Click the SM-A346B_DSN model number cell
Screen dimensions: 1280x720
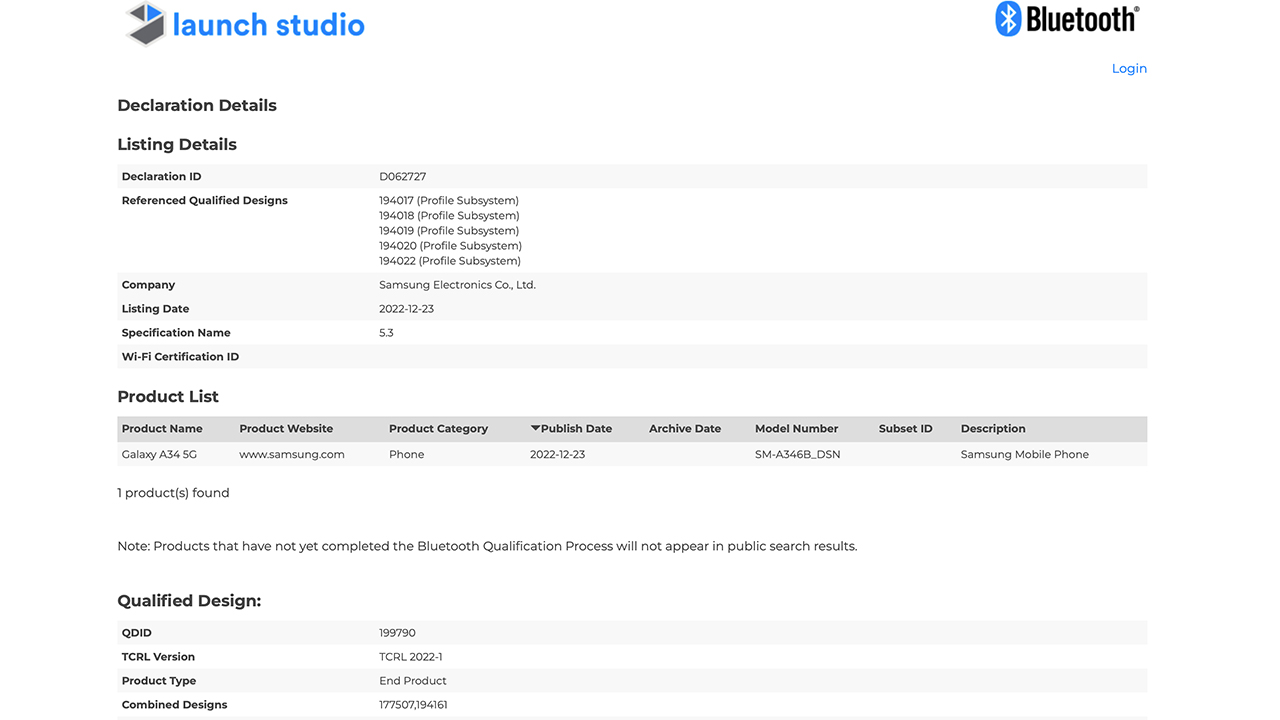coord(797,454)
